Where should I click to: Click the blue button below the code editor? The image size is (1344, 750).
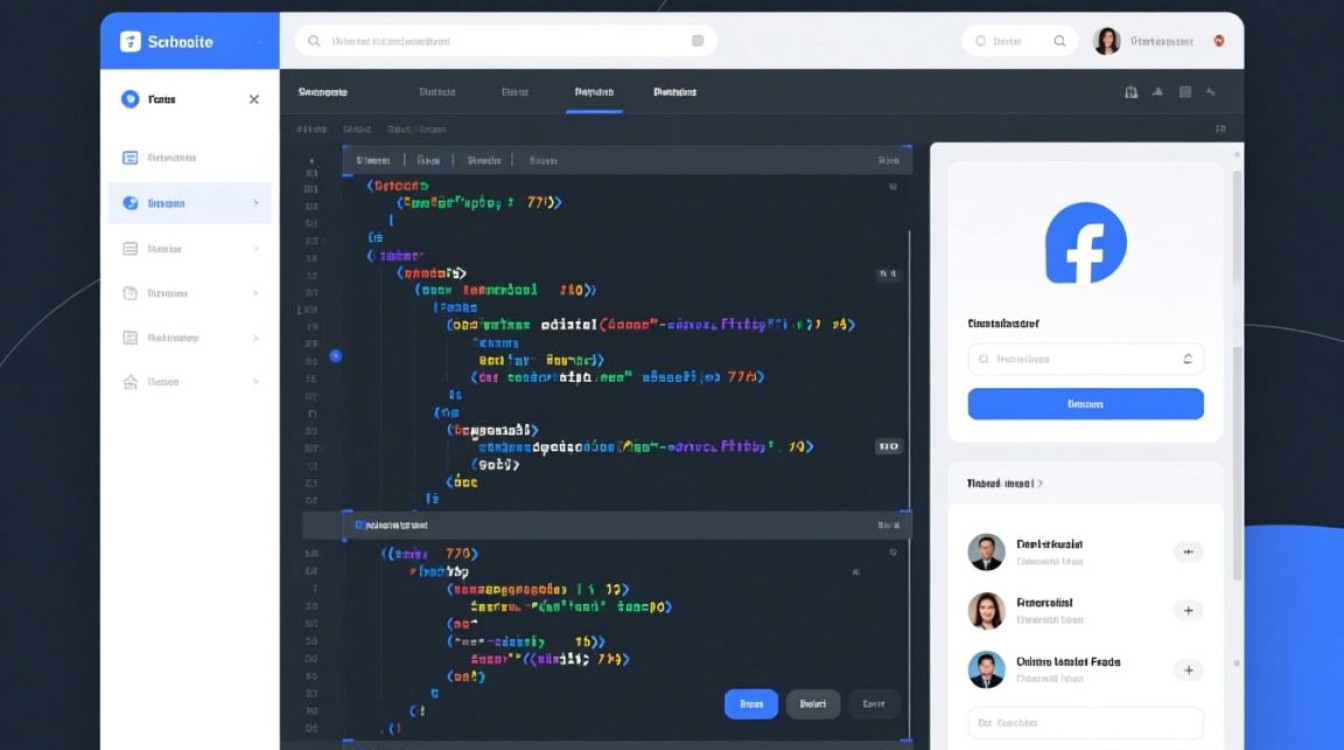751,704
